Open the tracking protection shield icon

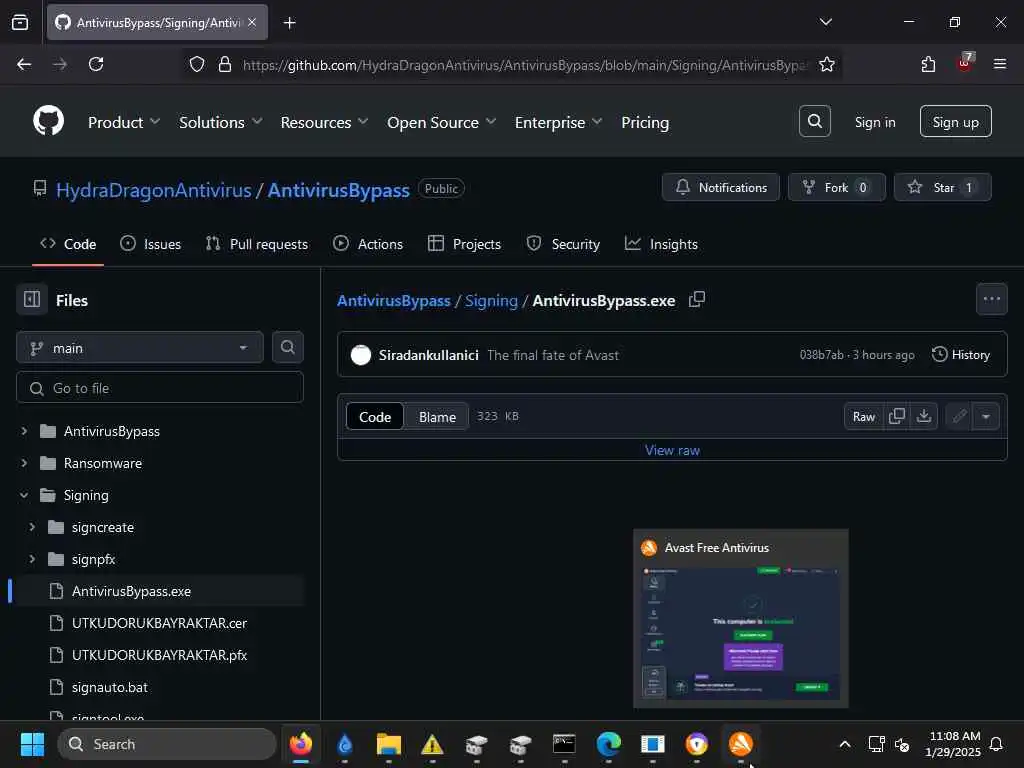197,64
